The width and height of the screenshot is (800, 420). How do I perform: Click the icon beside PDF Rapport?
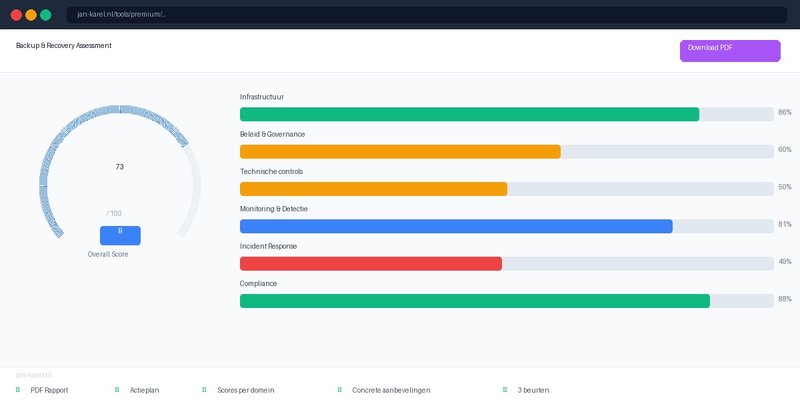[x=18, y=390]
